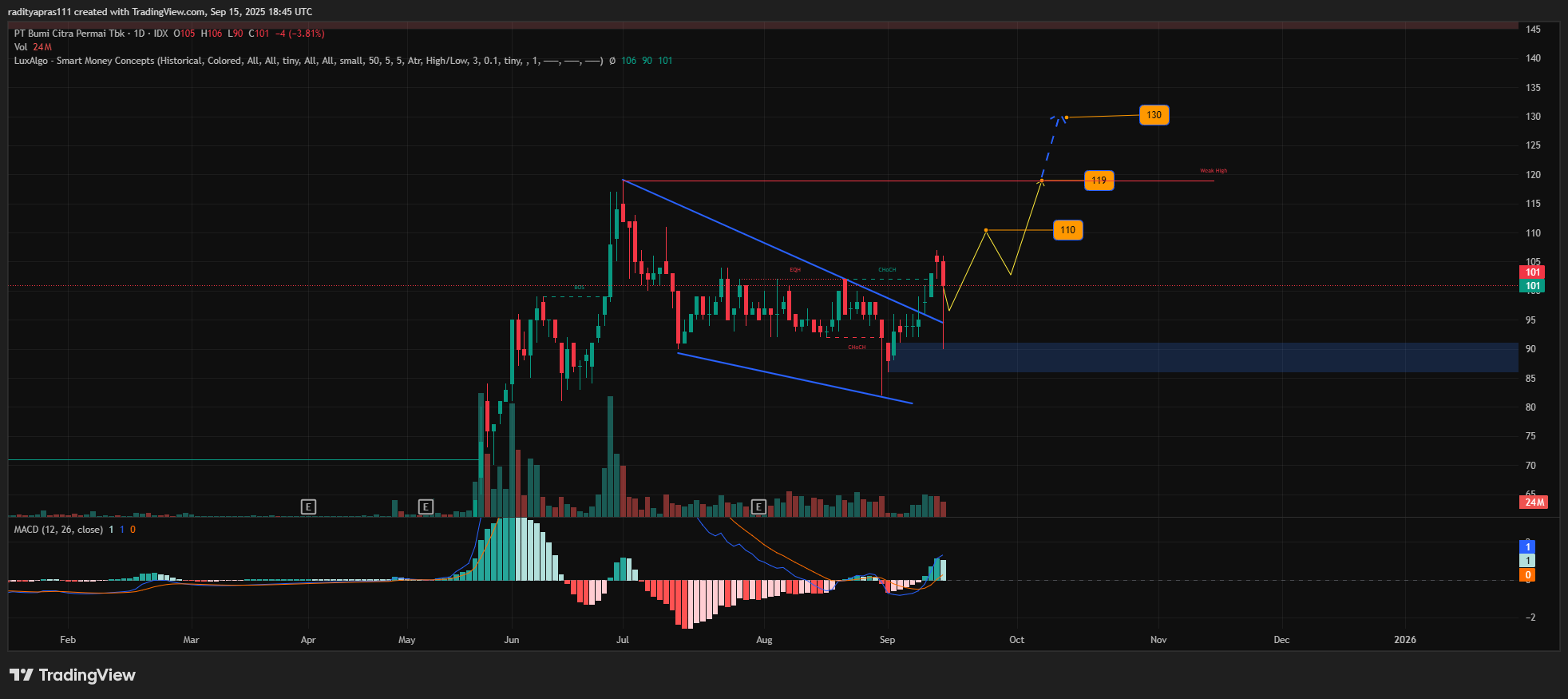Click the BOS label near June

click(580, 288)
